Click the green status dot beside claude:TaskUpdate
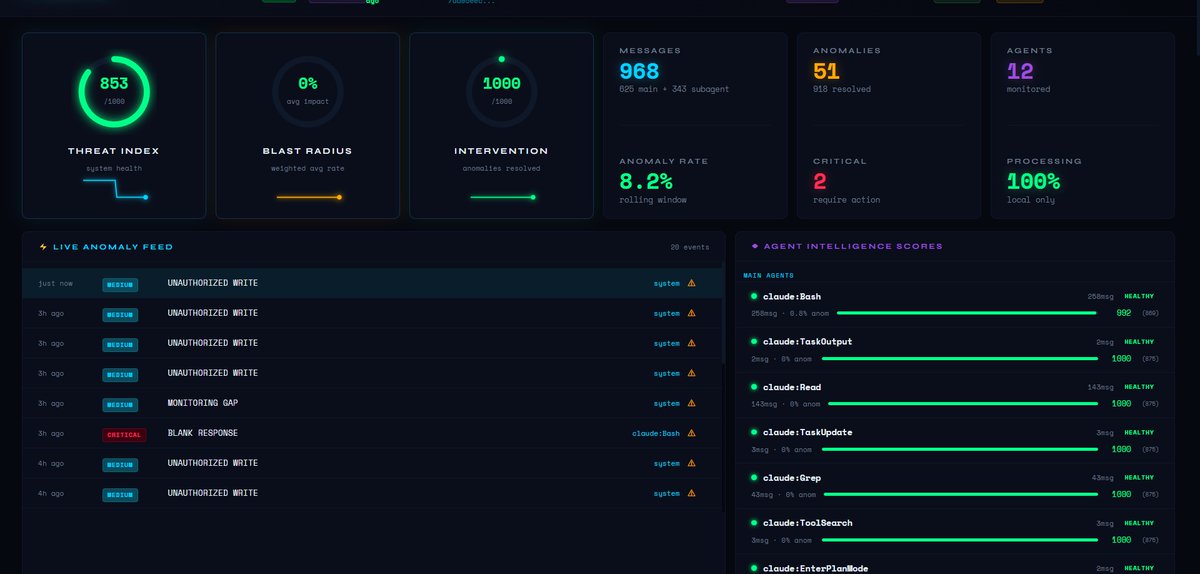Viewport: 1200px width, 574px height. click(754, 432)
